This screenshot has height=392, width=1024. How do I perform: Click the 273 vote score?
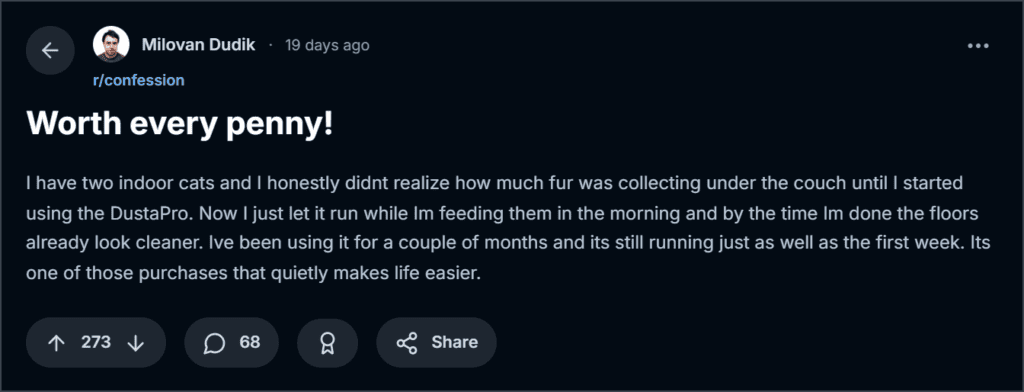coord(96,342)
